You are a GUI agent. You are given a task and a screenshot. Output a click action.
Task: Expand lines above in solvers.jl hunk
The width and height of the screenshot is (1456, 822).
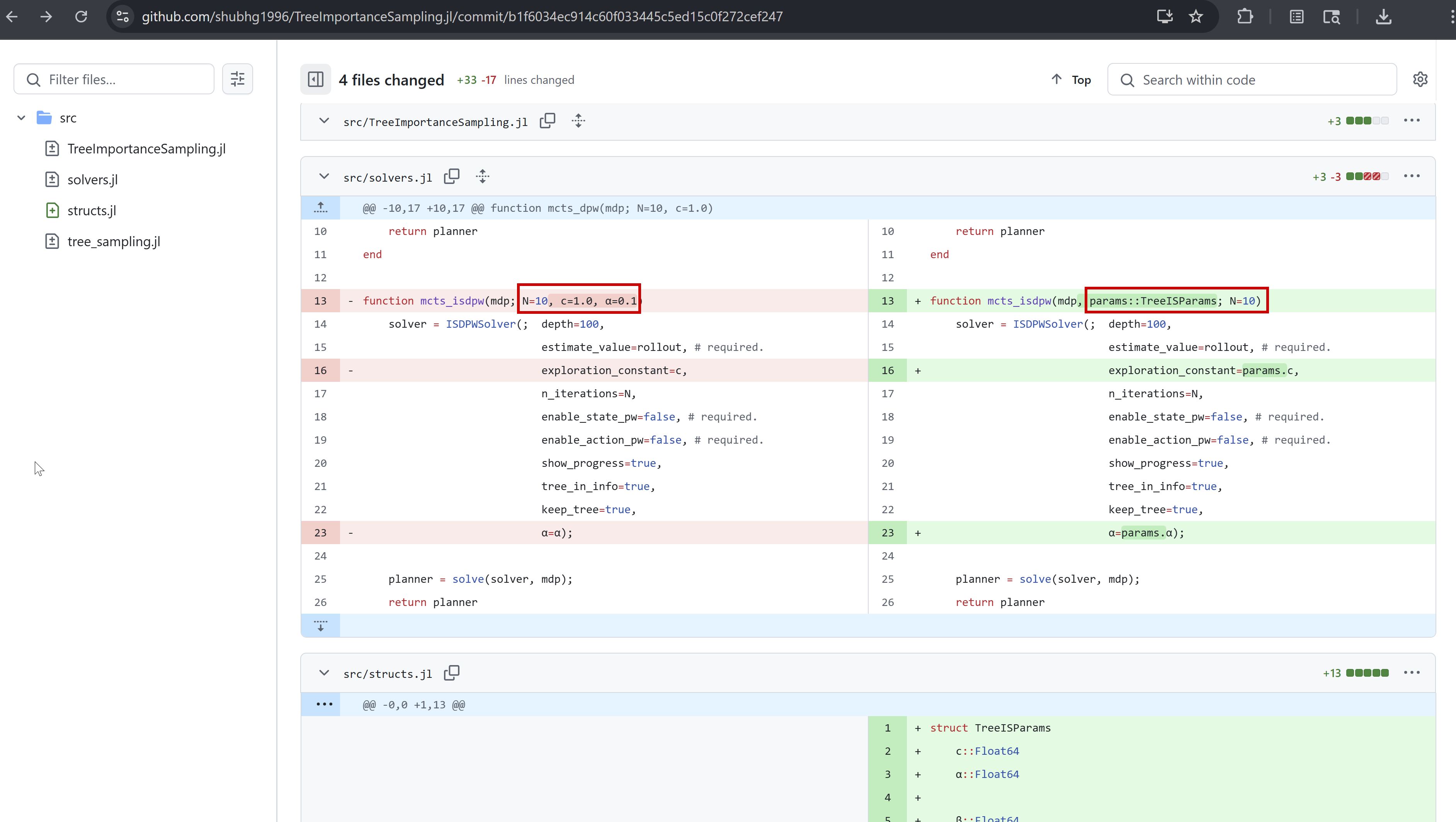tap(320, 208)
